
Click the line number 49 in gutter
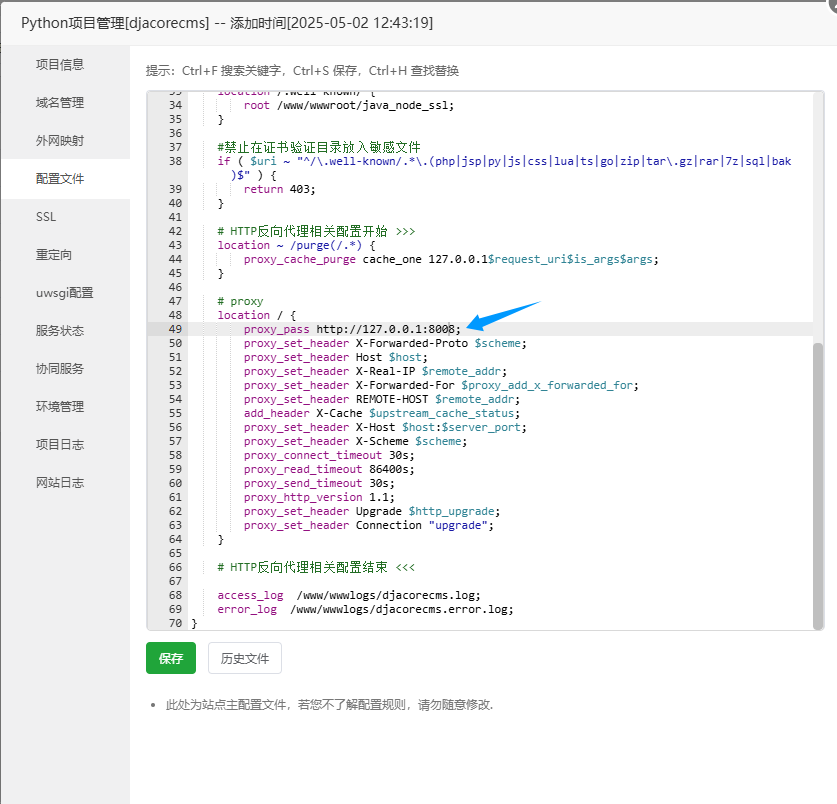coord(175,329)
